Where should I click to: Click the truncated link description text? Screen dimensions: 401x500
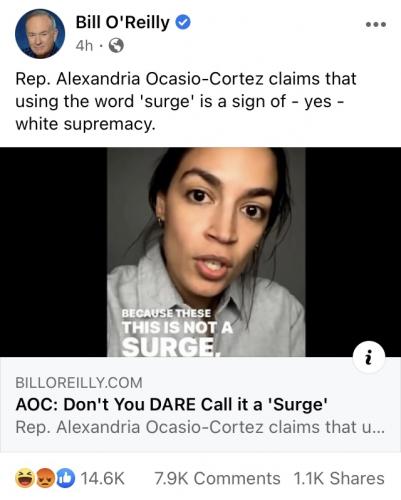pos(200,427)
